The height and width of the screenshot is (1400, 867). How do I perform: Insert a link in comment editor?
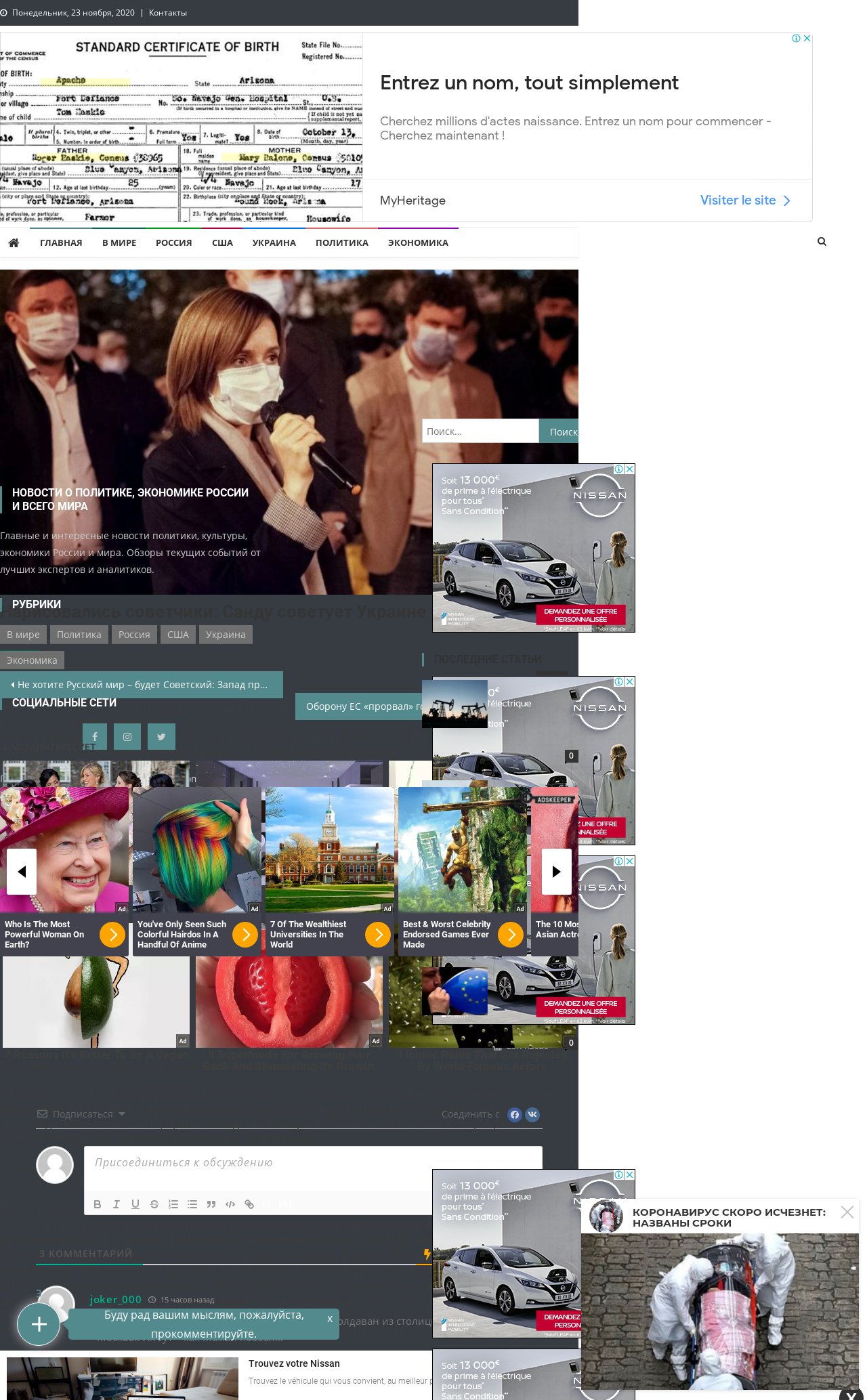(x=249, y=1204)
